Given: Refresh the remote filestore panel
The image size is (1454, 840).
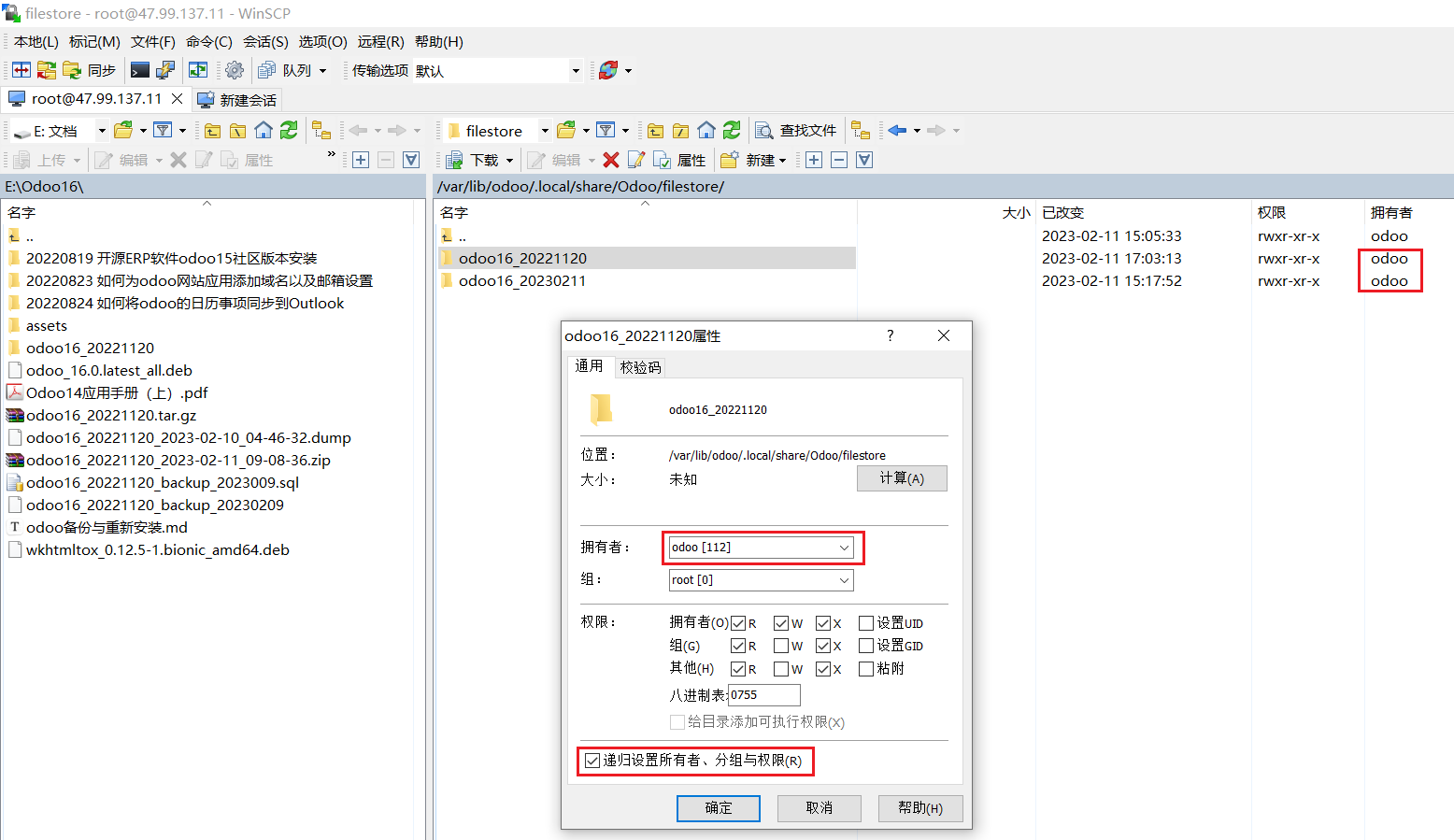Looking at the screenshot, I should tap(732, 131).
